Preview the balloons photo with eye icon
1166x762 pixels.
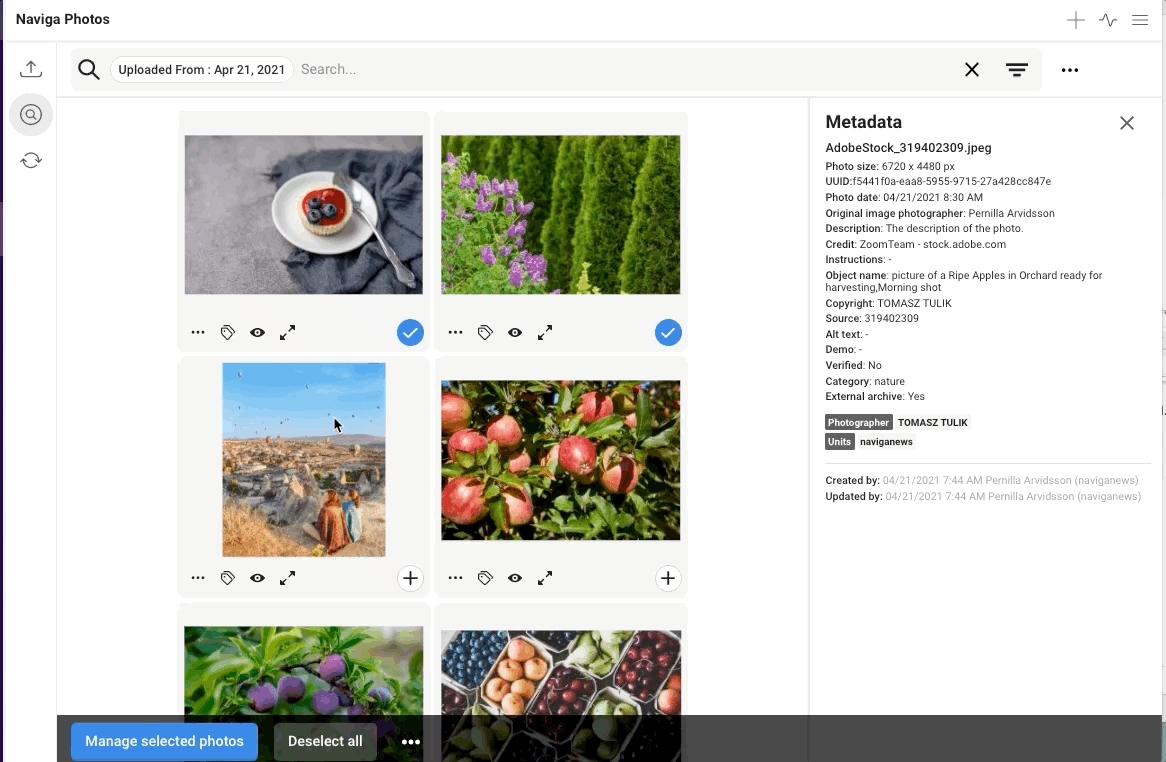tap(257, 578)
